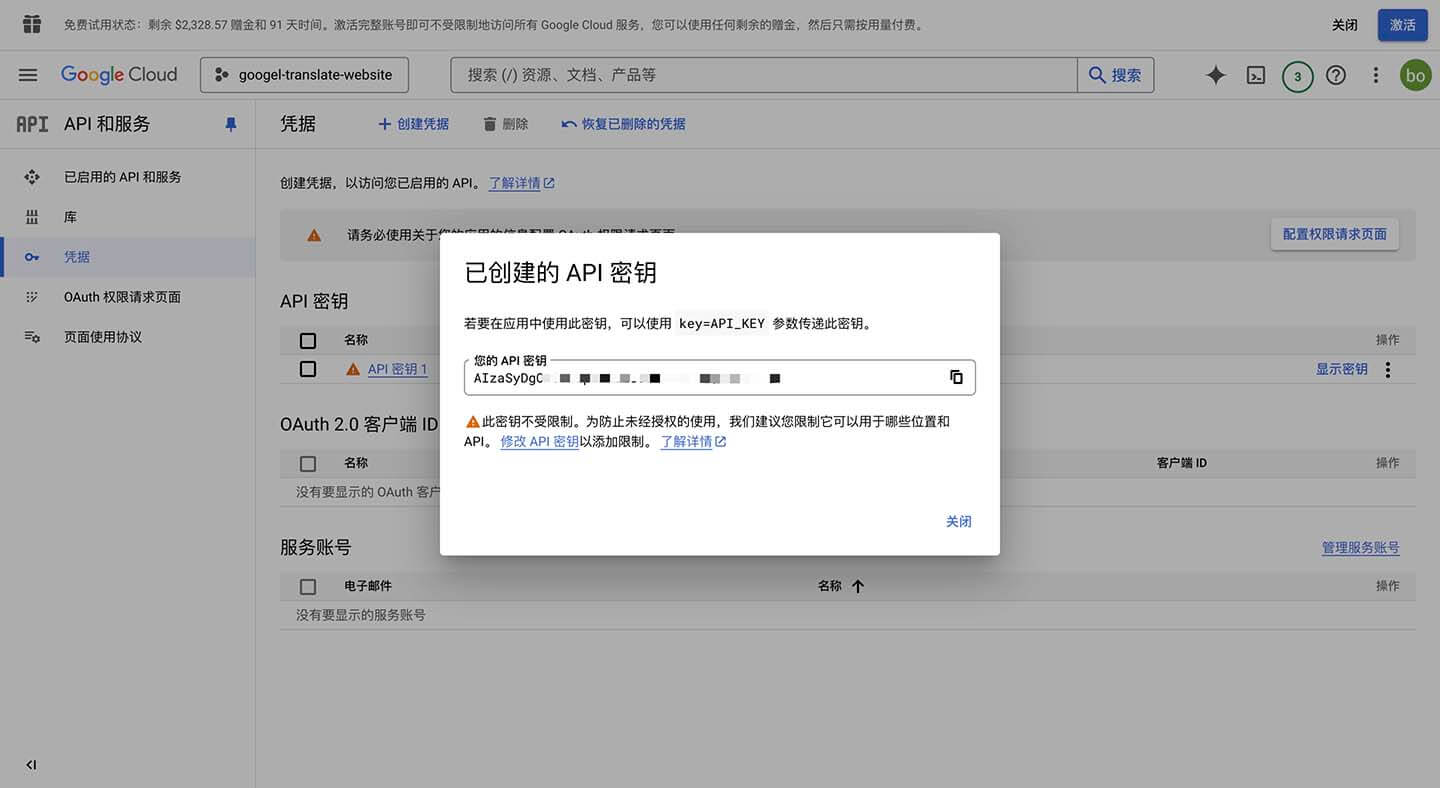The image size is (1440, 788).
Task: Click the 没有要显示的服务账号 message
Action: [x=361, y=615]
